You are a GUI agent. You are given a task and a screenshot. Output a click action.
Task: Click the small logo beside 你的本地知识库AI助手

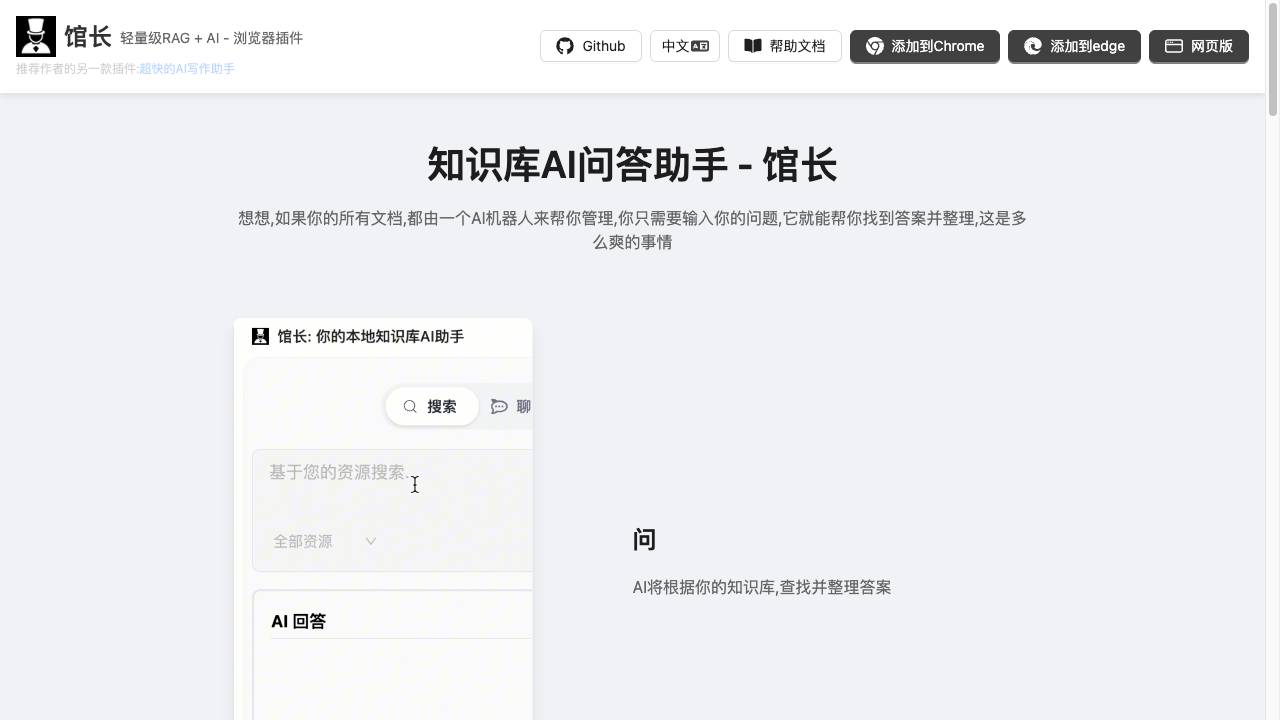260,337
